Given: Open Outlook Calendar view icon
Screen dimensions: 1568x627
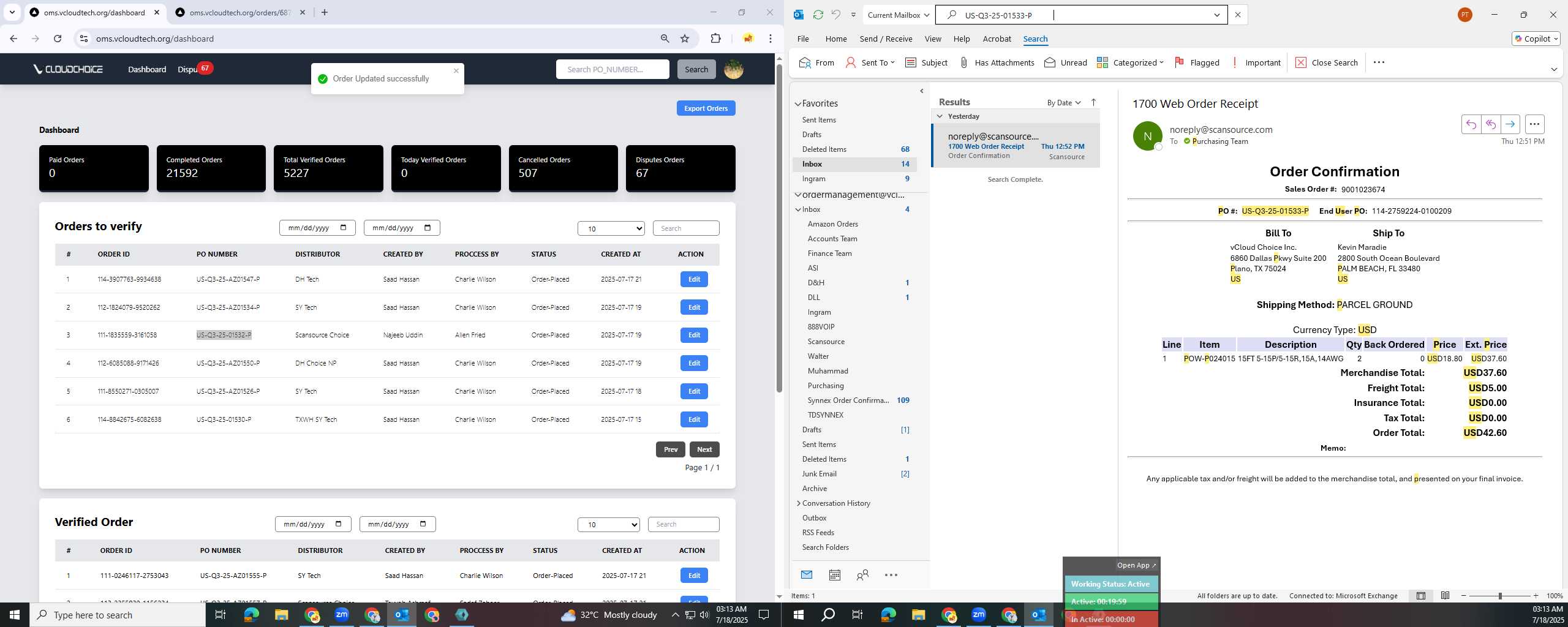Looking at the screenshot, I should [x=834, y=574].
